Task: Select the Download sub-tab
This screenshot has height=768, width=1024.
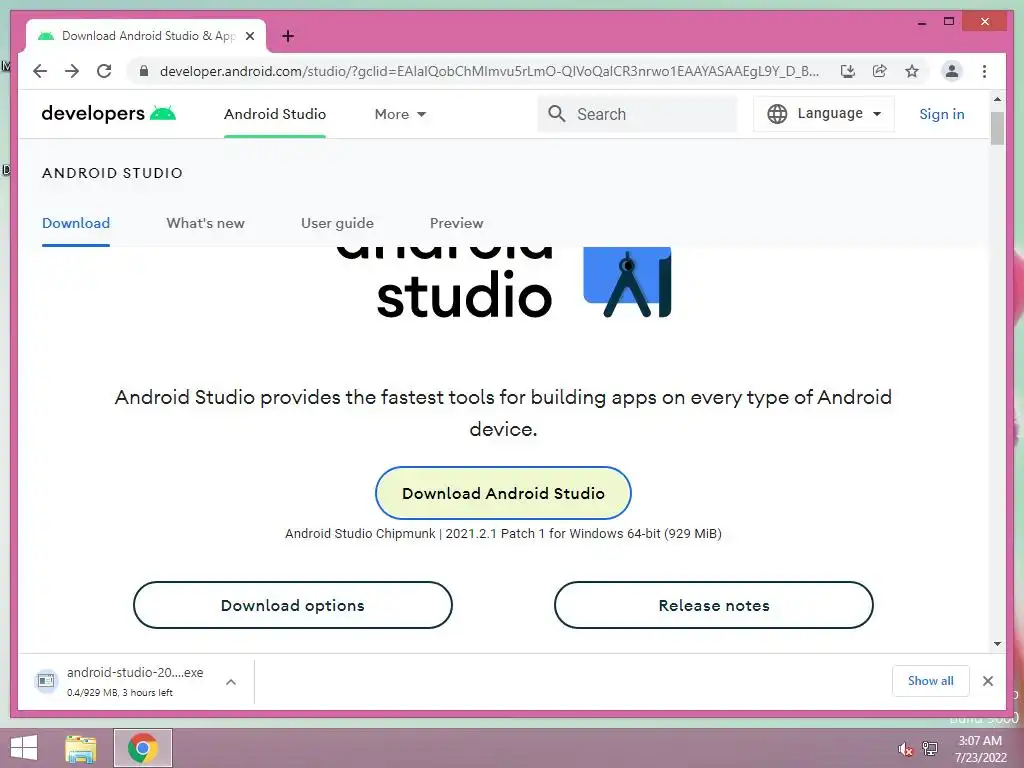Action: coord(76,223)
